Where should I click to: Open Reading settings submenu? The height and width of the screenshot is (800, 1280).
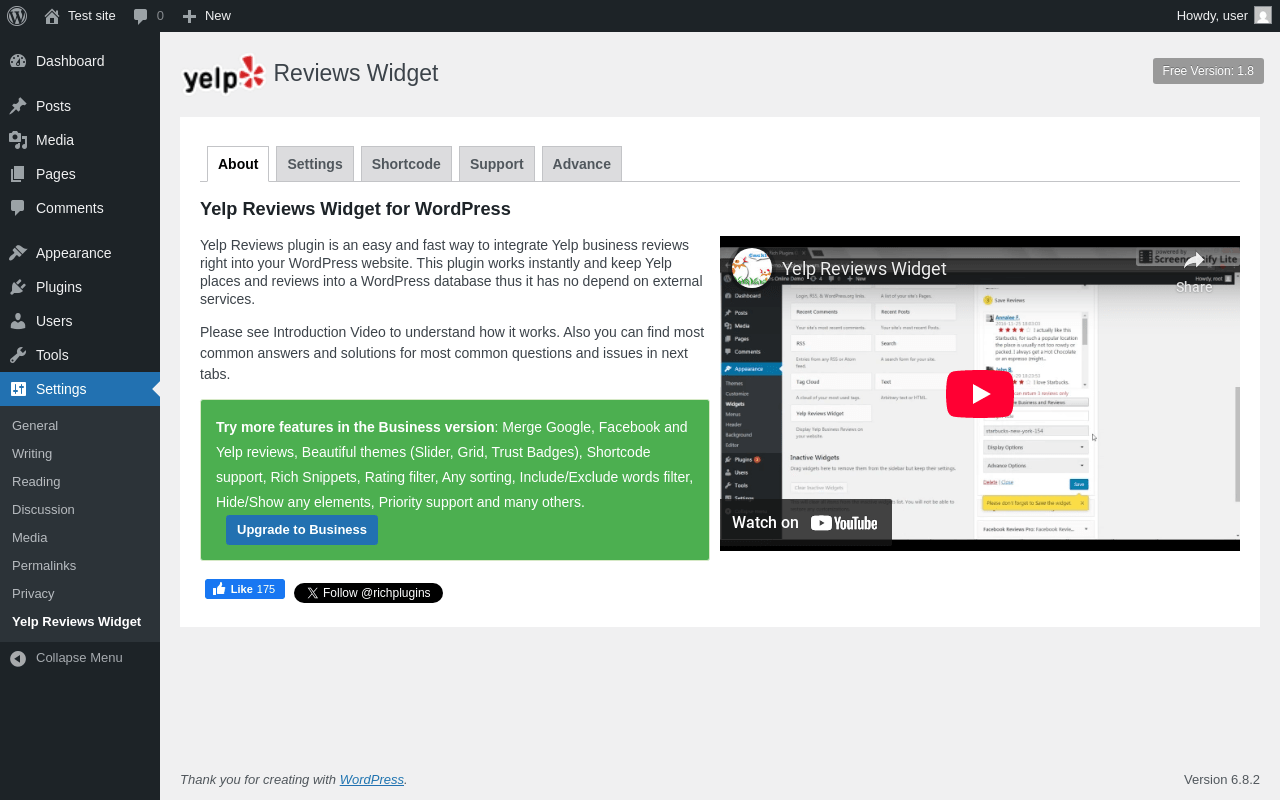pyautogui.click(x=80, y=482)
